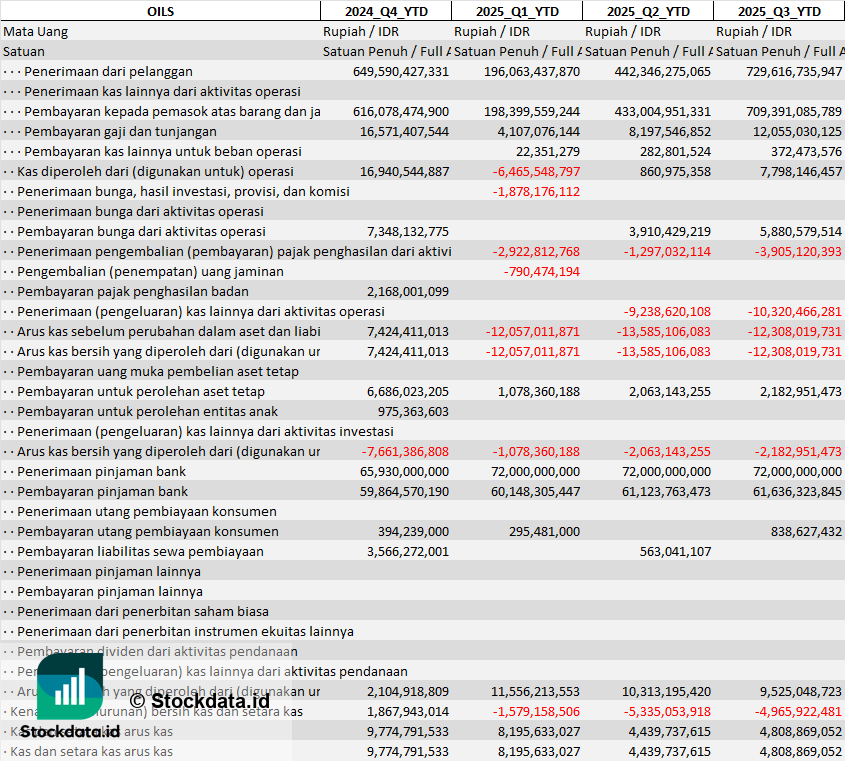Select the Satuan row label

[24, 51]
